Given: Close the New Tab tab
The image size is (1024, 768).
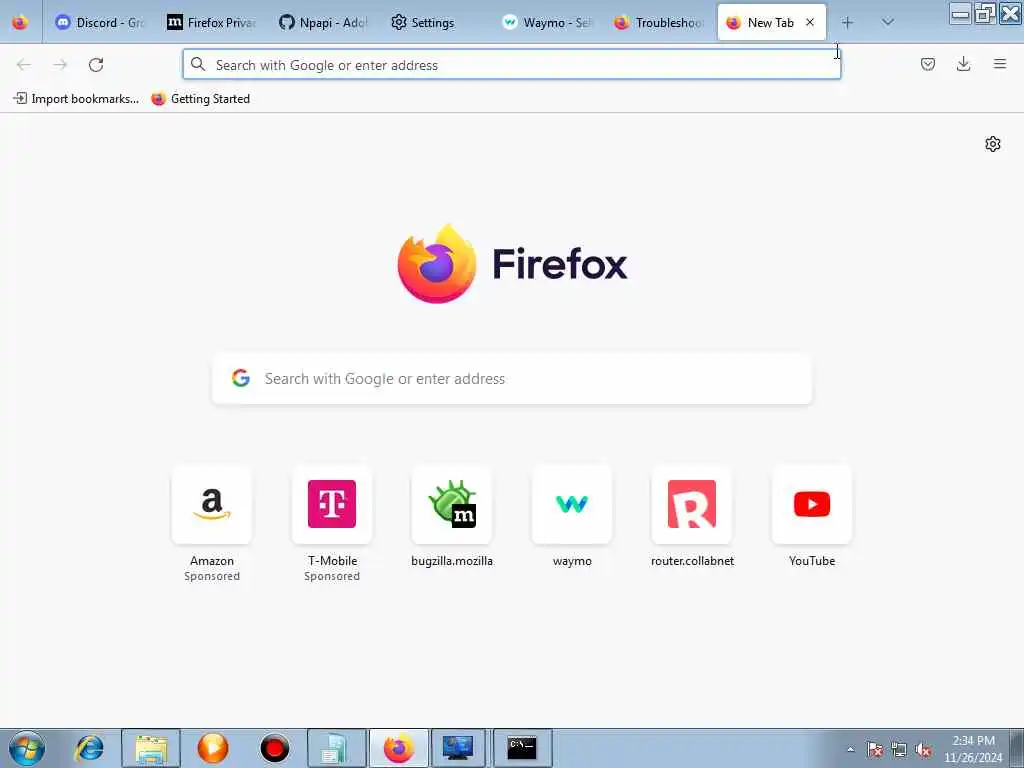Looking at the screenshot, I should coord(810,22).
